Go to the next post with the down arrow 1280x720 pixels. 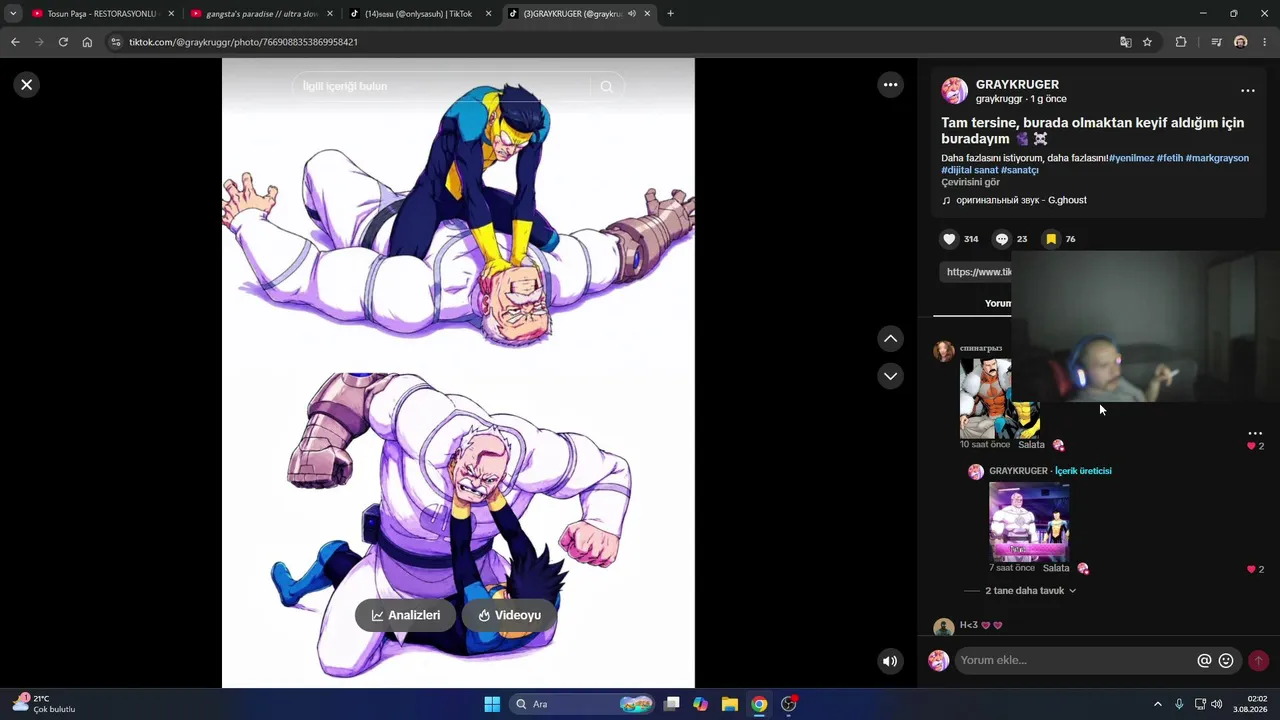point(891,376)
